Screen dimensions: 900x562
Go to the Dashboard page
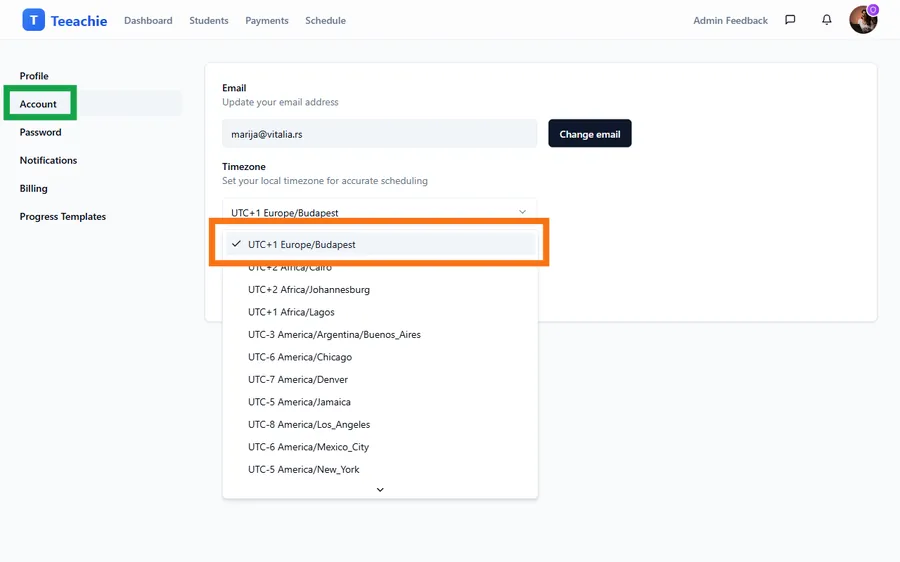[x=148, y=21]
